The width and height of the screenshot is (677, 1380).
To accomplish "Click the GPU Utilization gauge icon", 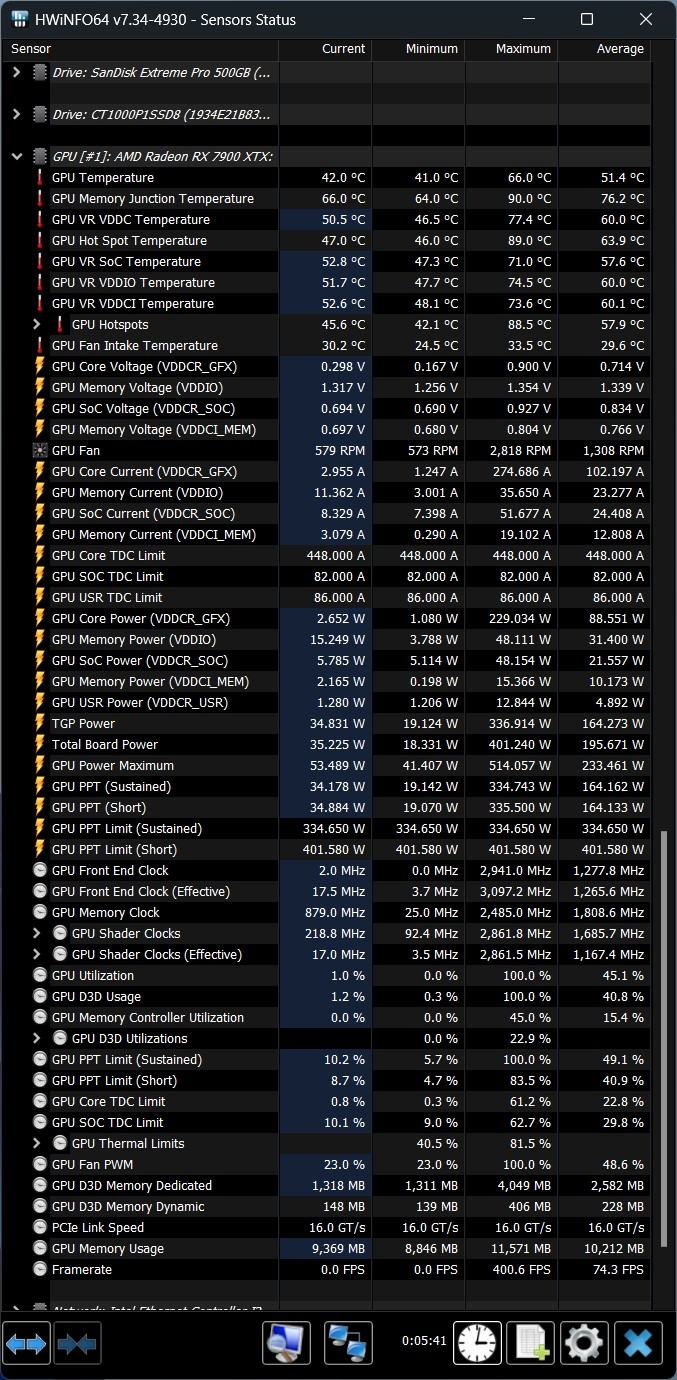I will 40,976.
